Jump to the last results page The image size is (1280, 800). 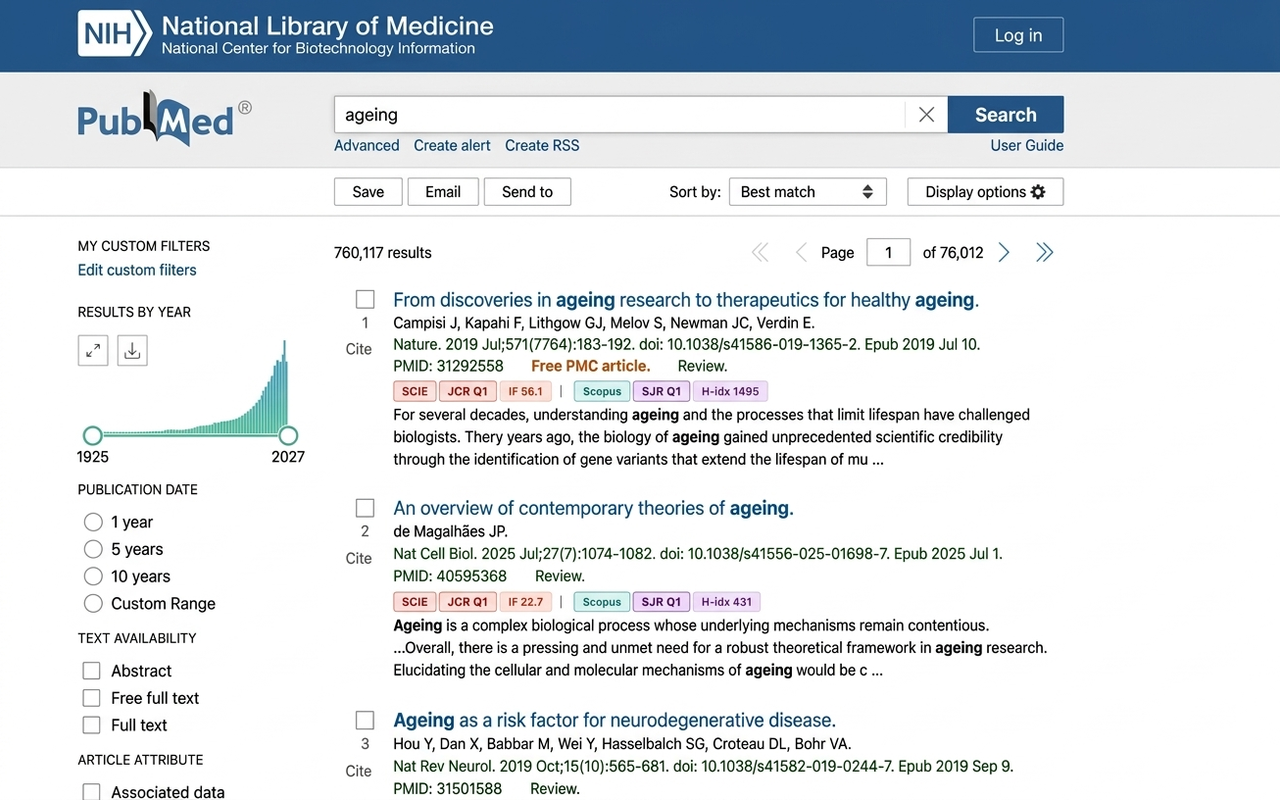(1045, 253)
